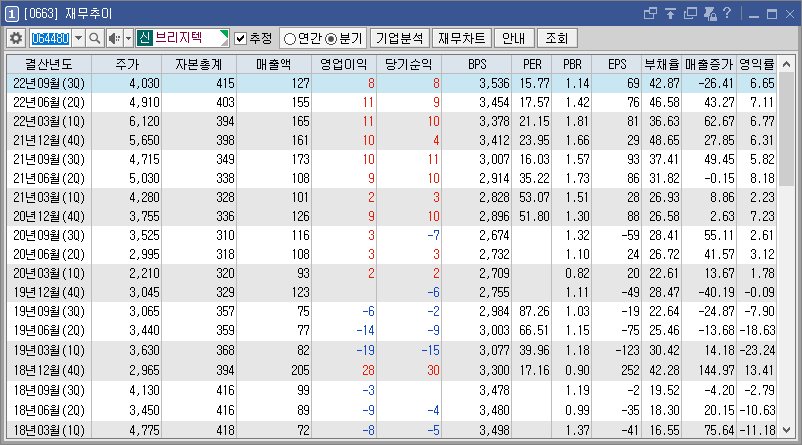
Task: Click the 주가 column header
Action: (x=126, y=64)
